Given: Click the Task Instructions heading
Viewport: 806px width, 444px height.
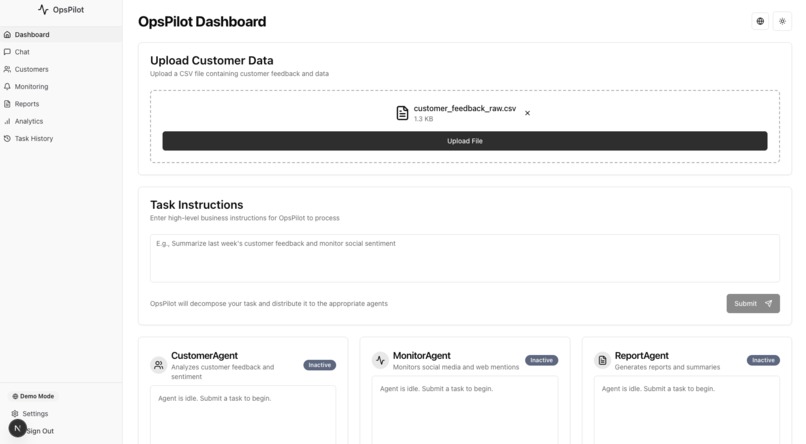Looking at the screenshot, I should pos(196,205).
